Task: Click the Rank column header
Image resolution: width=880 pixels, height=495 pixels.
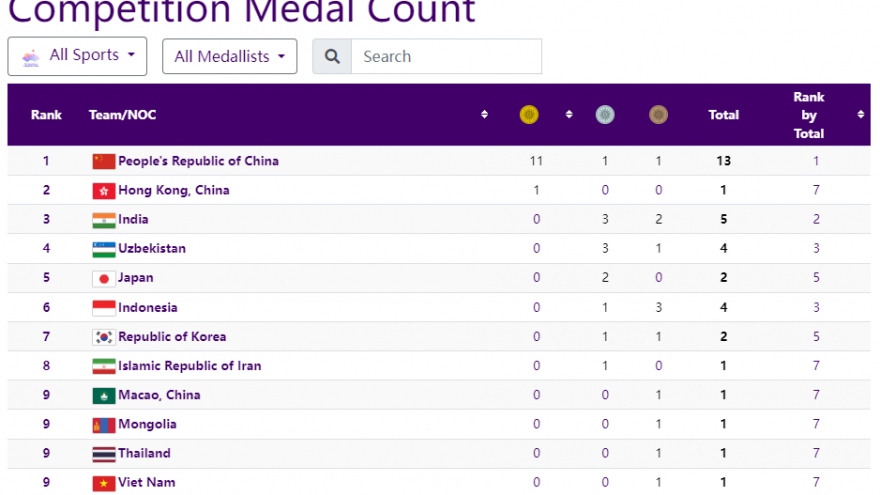Action: click(x=46, y=115)
